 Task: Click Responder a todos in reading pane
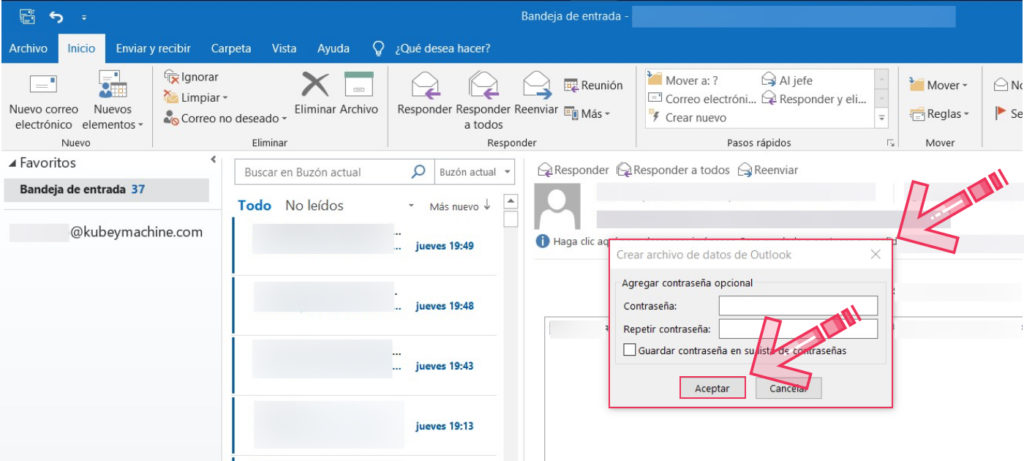(x=673, y=170)
